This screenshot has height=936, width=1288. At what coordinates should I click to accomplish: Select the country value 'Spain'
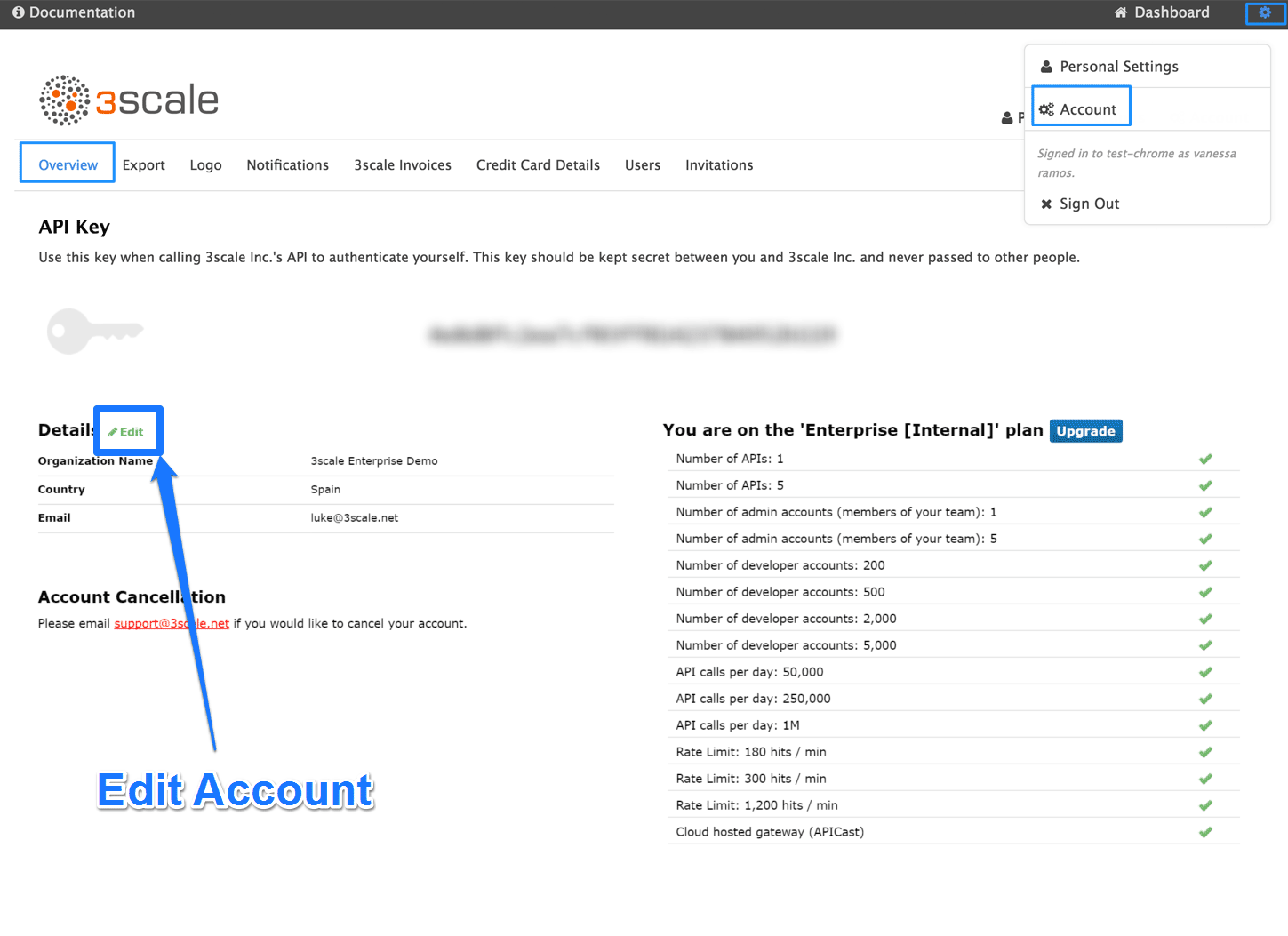tap(325, 490)
